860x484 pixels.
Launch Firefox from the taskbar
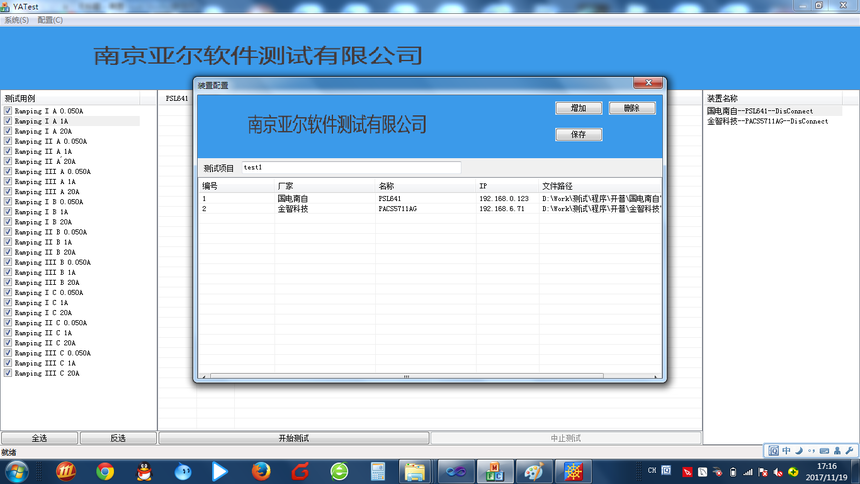click(261, 470)
